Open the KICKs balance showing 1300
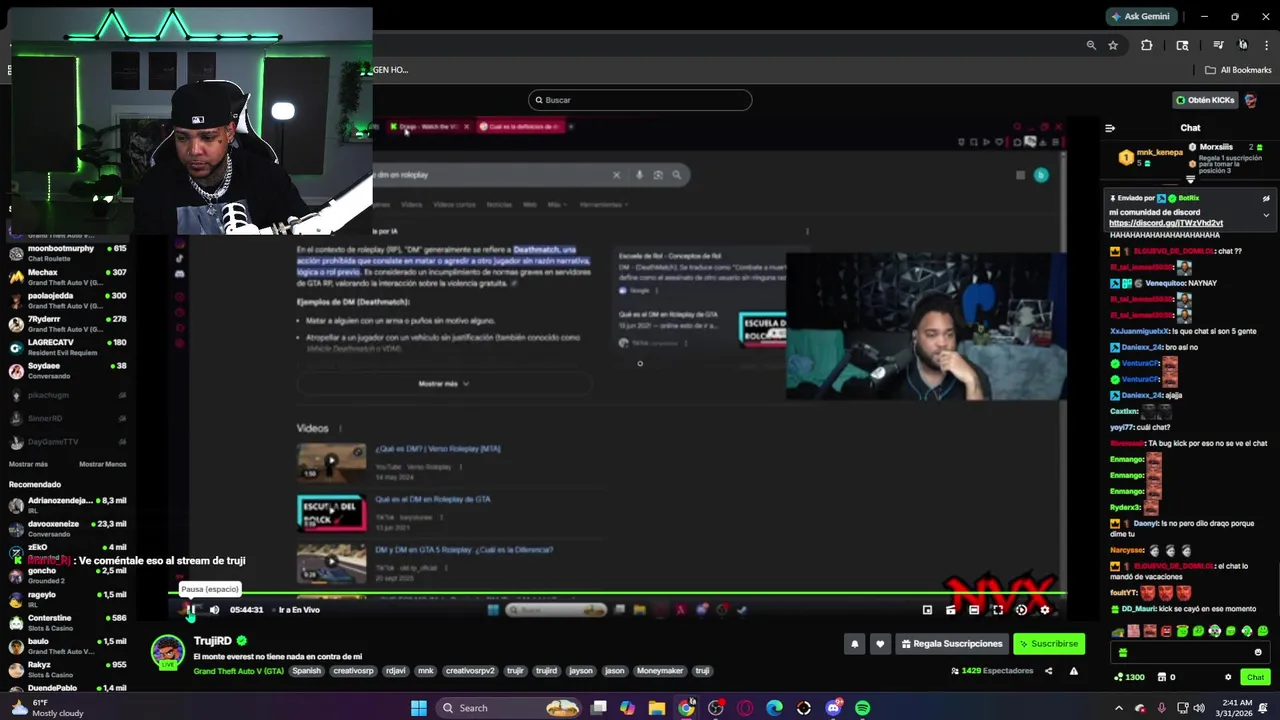The height and width of the screenshot is (720, 1280). [x=1129, y=677]
